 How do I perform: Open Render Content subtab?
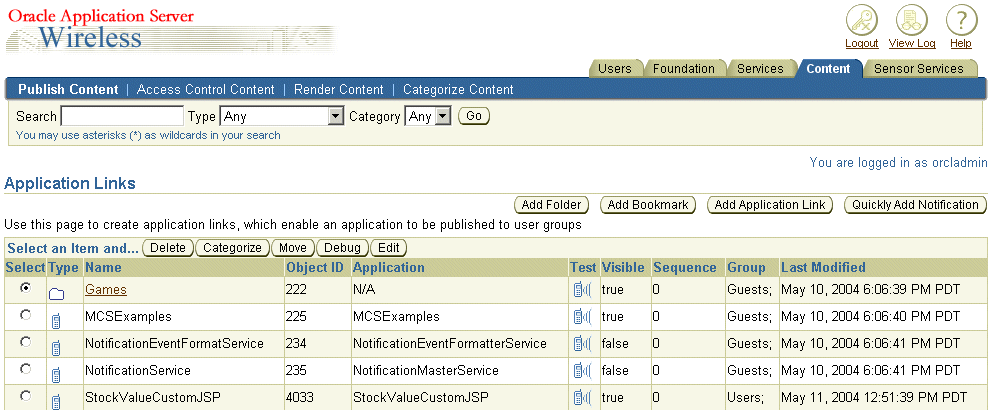tap(338, 90)
